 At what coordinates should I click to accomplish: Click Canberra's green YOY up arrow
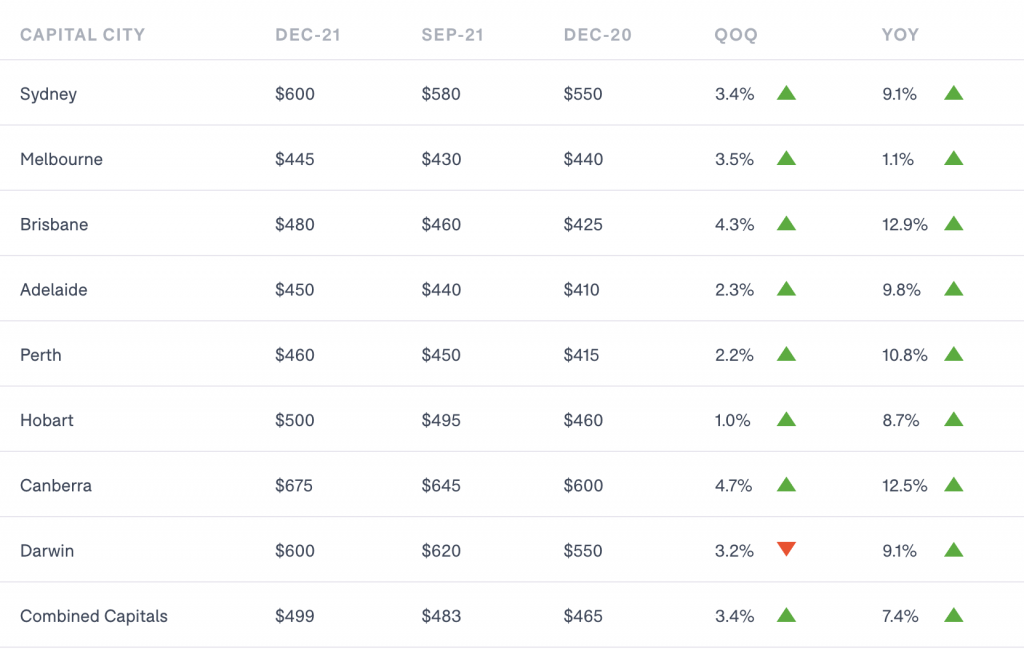(x=953, y=485)
